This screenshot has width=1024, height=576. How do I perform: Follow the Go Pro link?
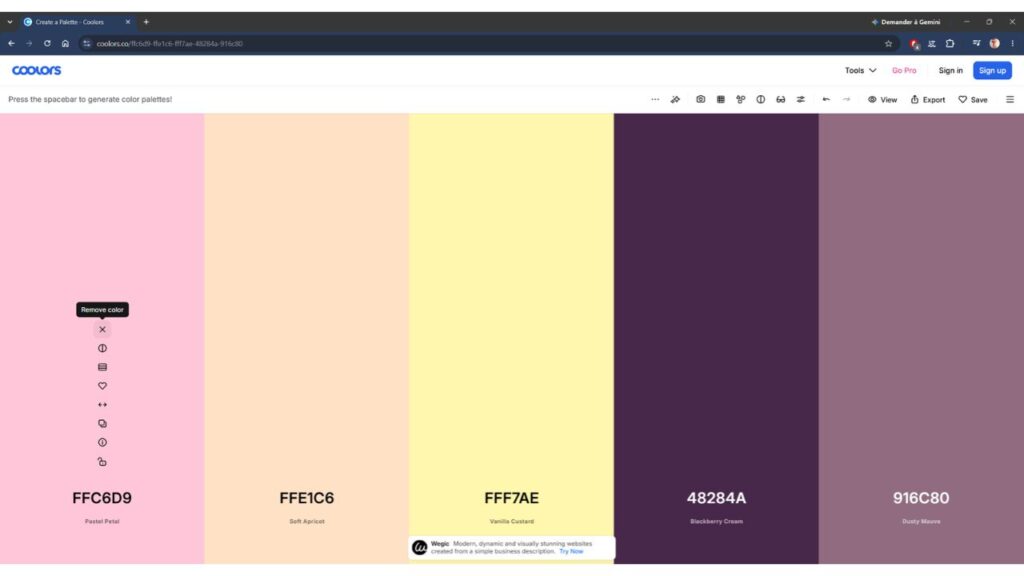pos(904,71)
